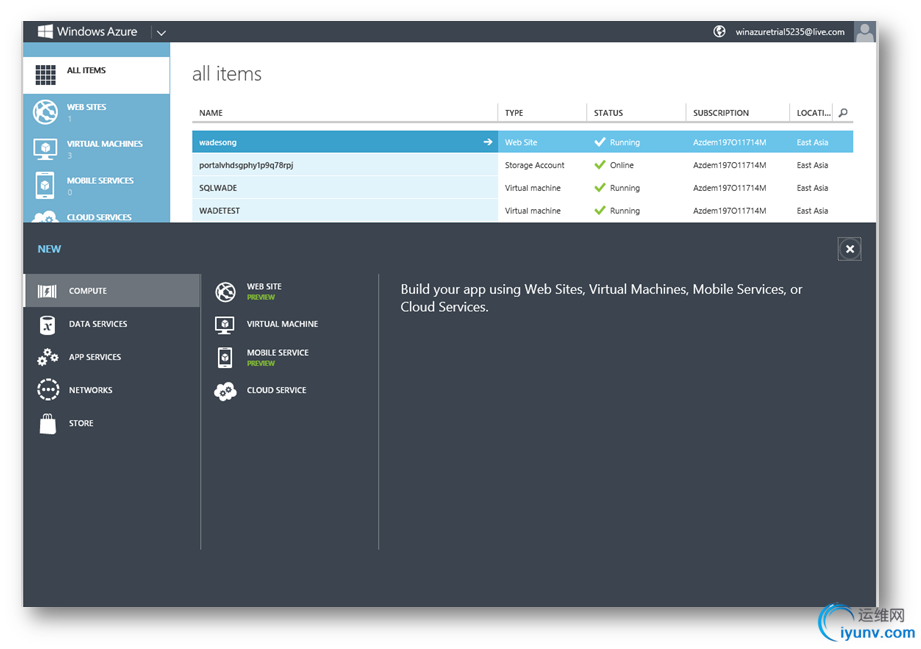Image resolution: width=921 pixels, height=649 pixels.
Task: Open the ALL ITEMS sidebar entry
Action: pyautogui.click(x=96, y=75)
